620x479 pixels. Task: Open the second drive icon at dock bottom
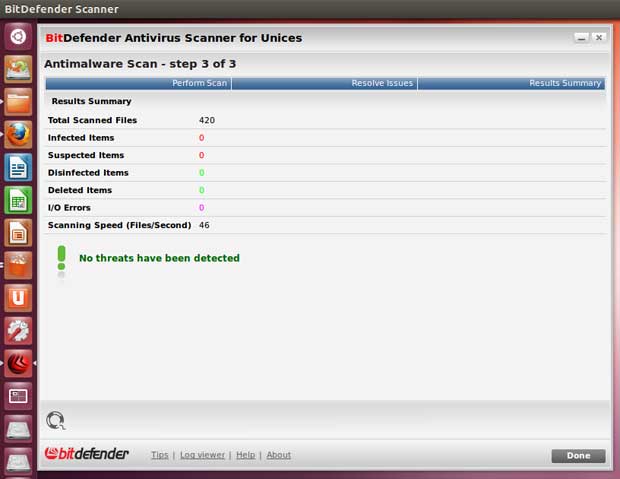point(18,462)
